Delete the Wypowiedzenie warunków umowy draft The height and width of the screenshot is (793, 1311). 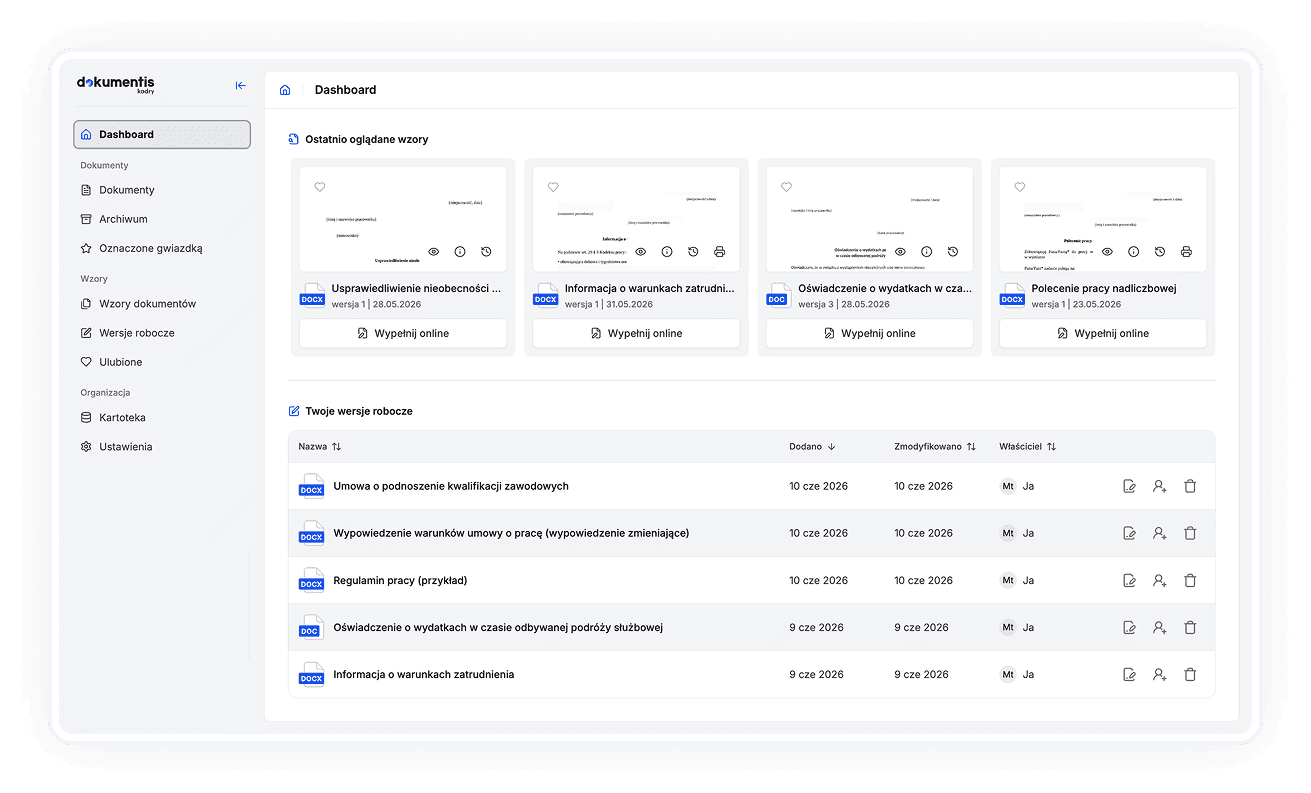1190,534
